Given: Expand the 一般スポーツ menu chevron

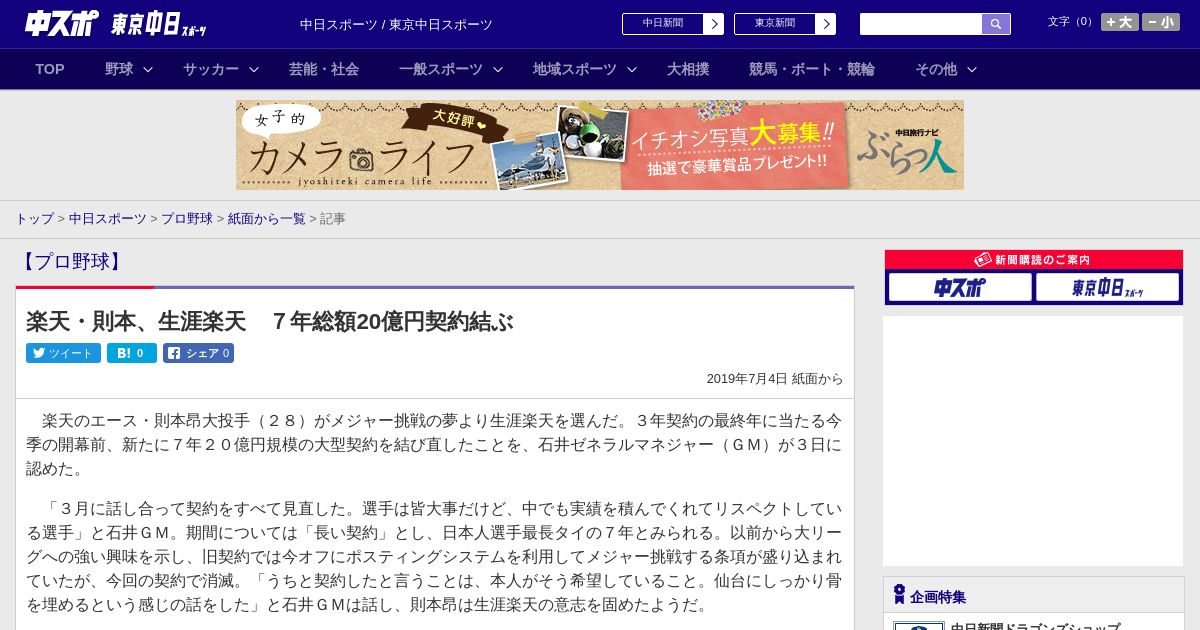Looking at the screenshot, I should point(498,69).
